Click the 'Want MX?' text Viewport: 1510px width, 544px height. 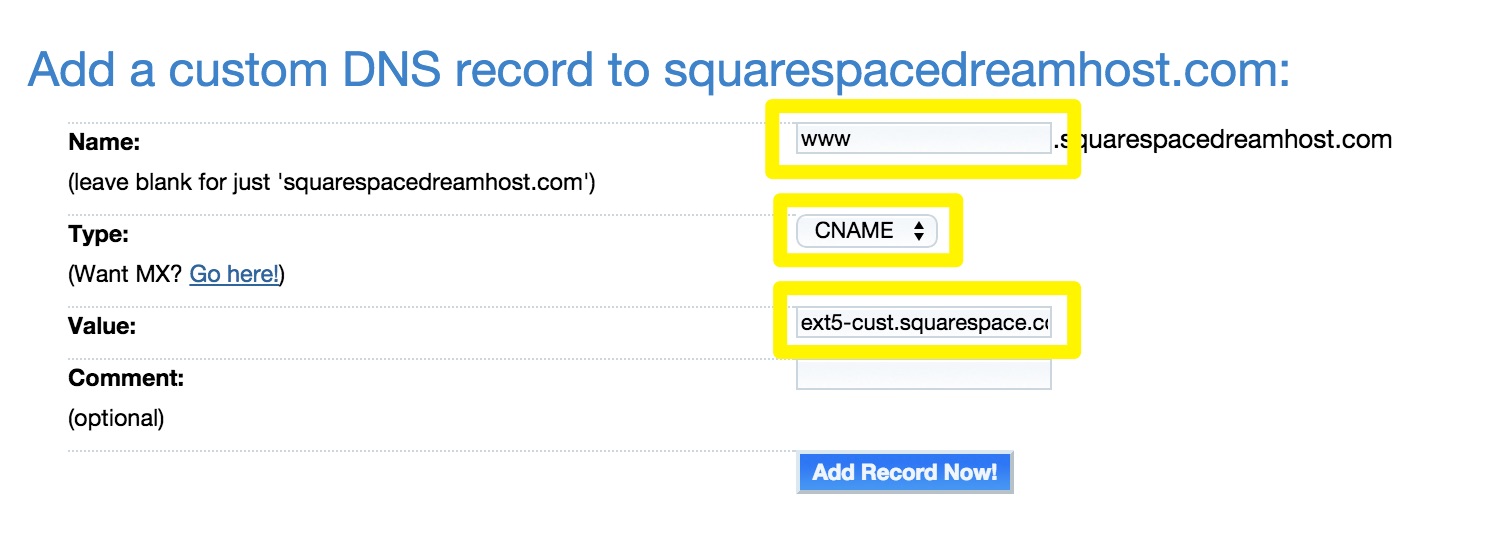(126, 273)
